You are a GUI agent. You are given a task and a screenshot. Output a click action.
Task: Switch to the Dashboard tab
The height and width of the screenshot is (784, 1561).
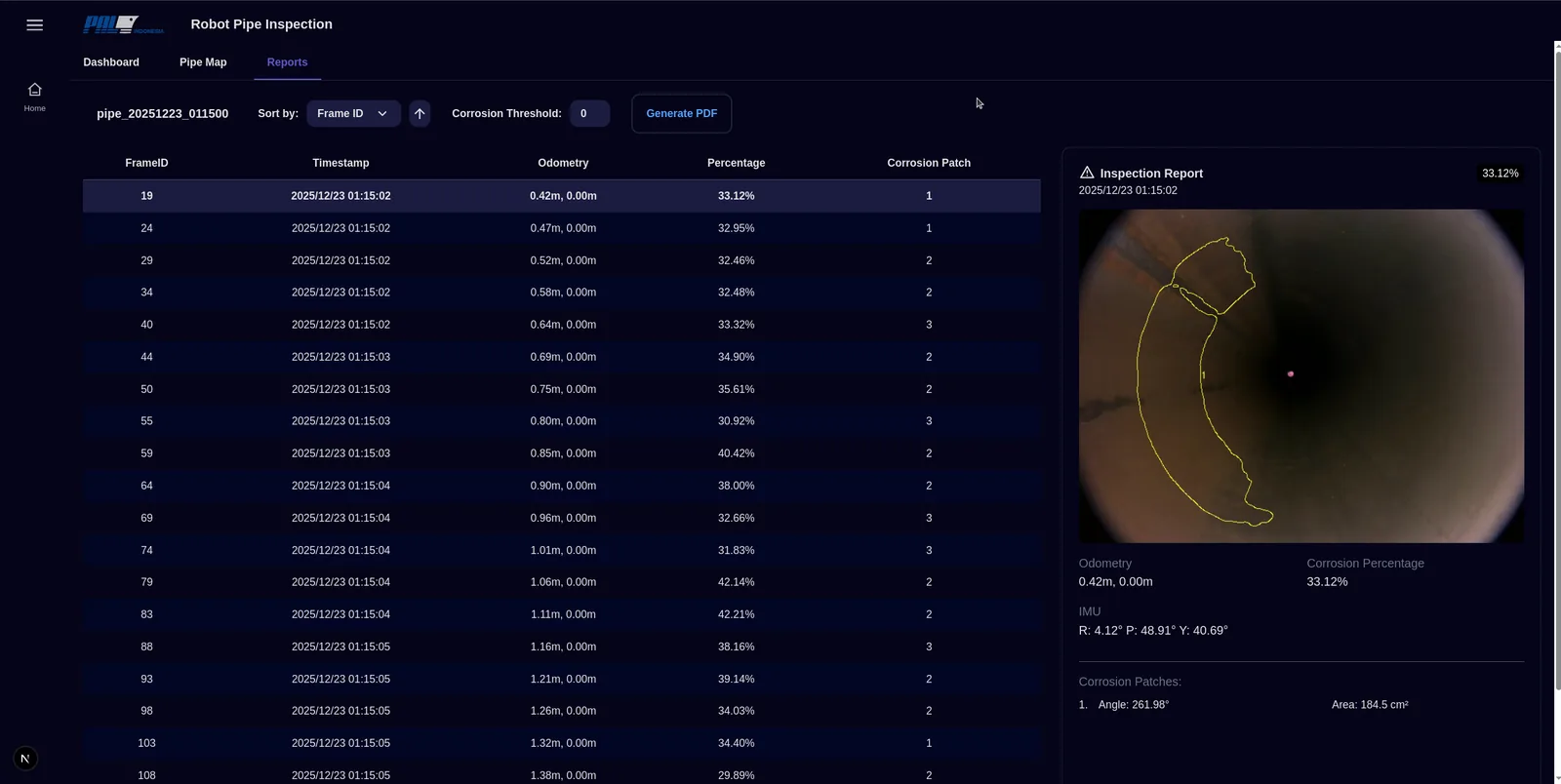111,62
